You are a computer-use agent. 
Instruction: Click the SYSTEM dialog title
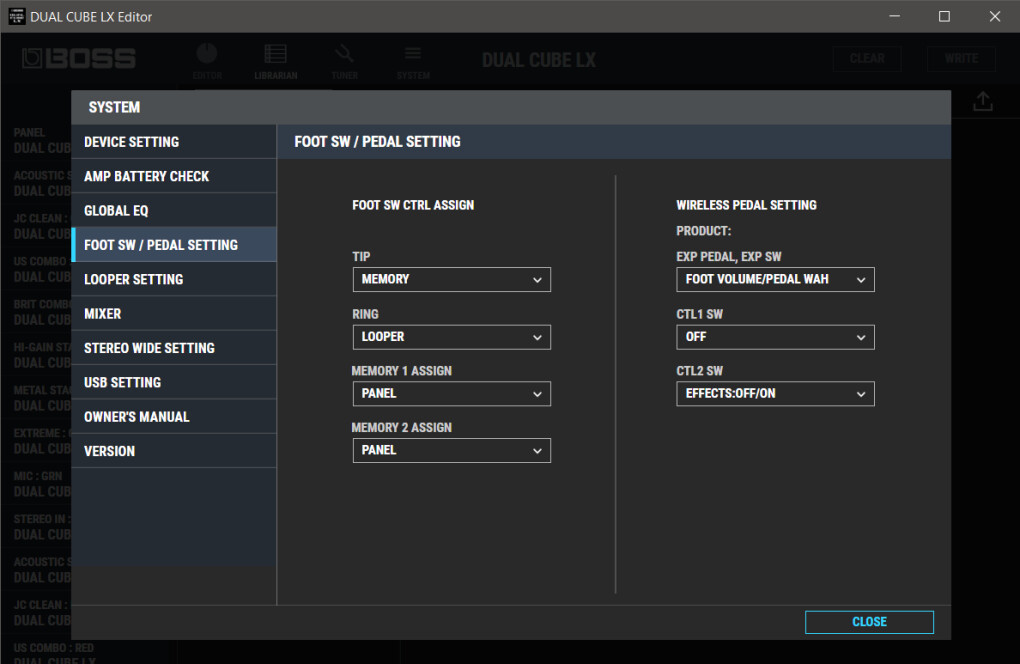point(114,107)
